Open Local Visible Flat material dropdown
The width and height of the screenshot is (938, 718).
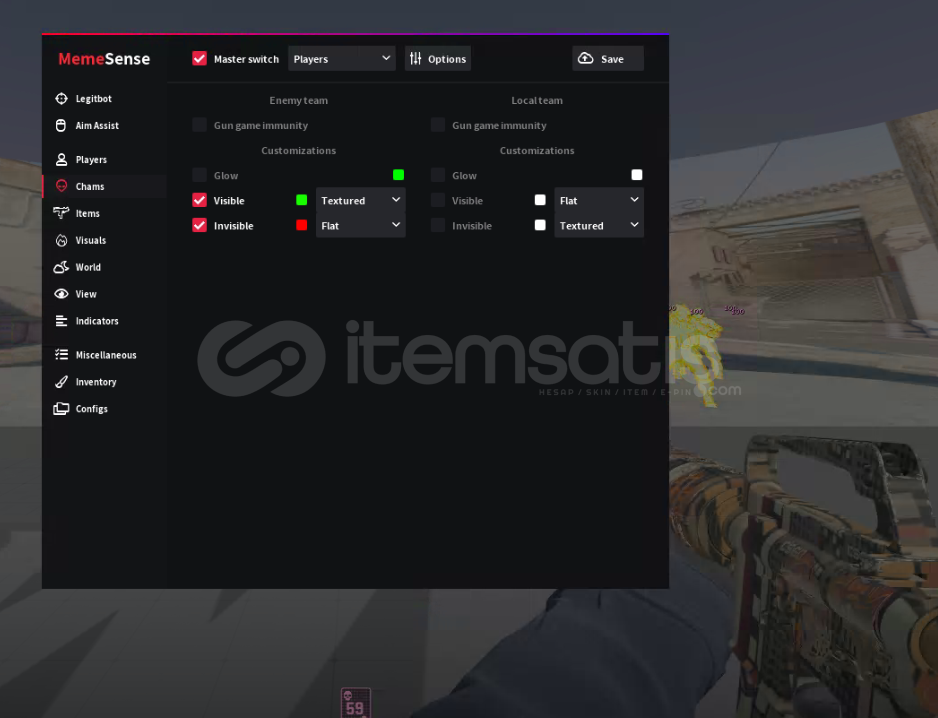pos(599,200)
